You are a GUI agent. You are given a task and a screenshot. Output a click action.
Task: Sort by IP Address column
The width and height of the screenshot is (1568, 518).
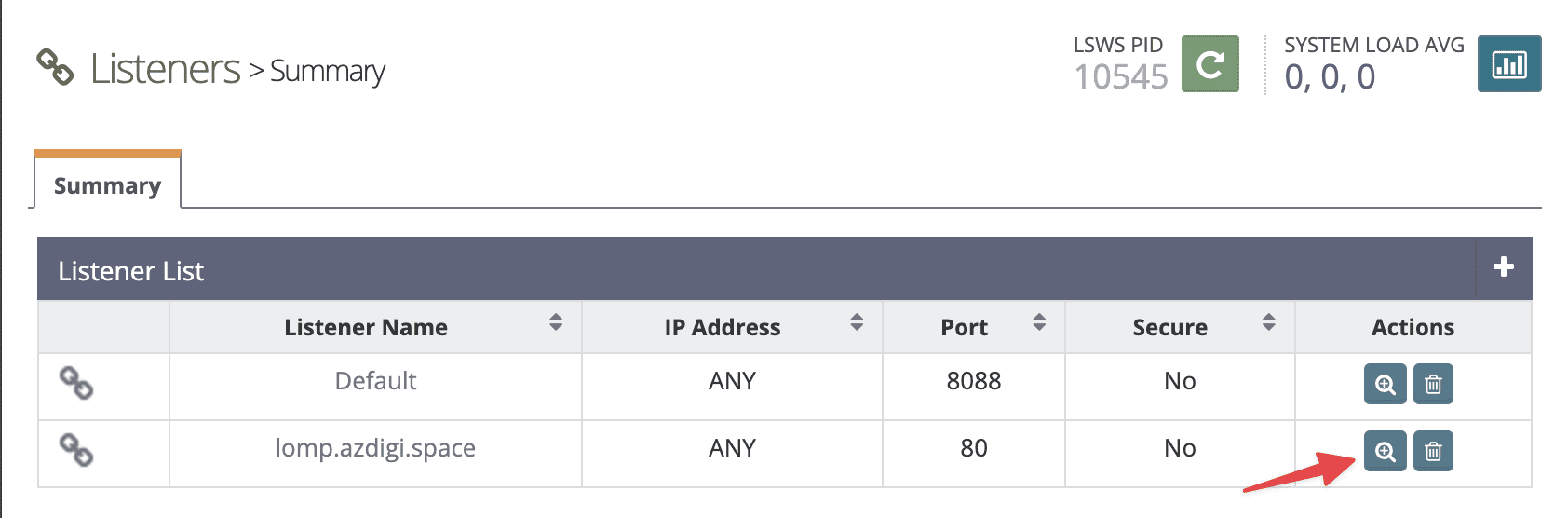point(857,322)
